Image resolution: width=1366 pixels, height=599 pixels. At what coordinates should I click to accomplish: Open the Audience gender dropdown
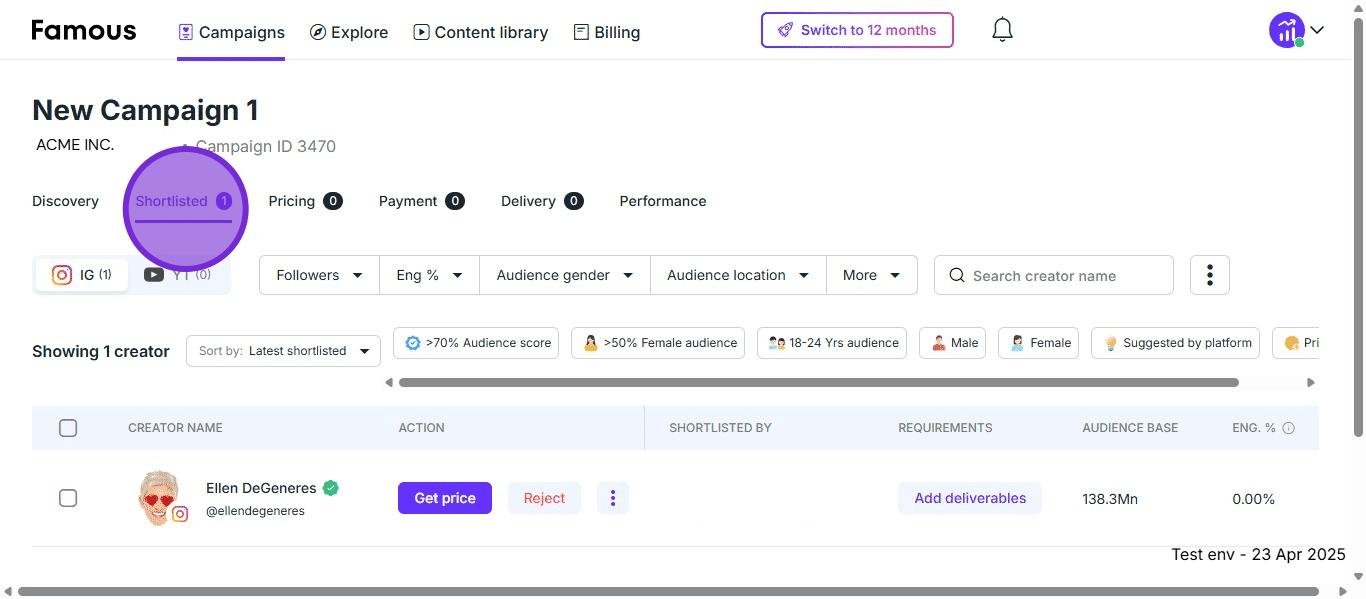coord(565,275)
